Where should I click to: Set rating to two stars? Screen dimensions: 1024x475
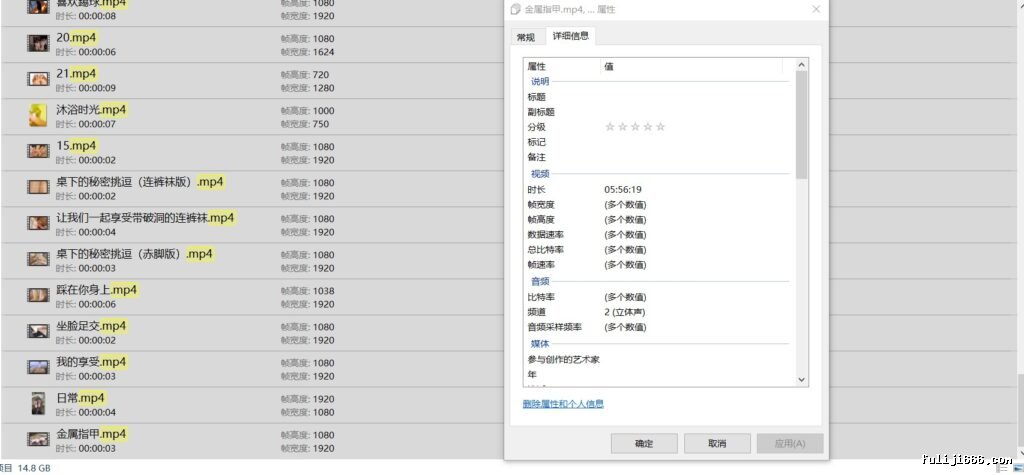pos(622,127)
